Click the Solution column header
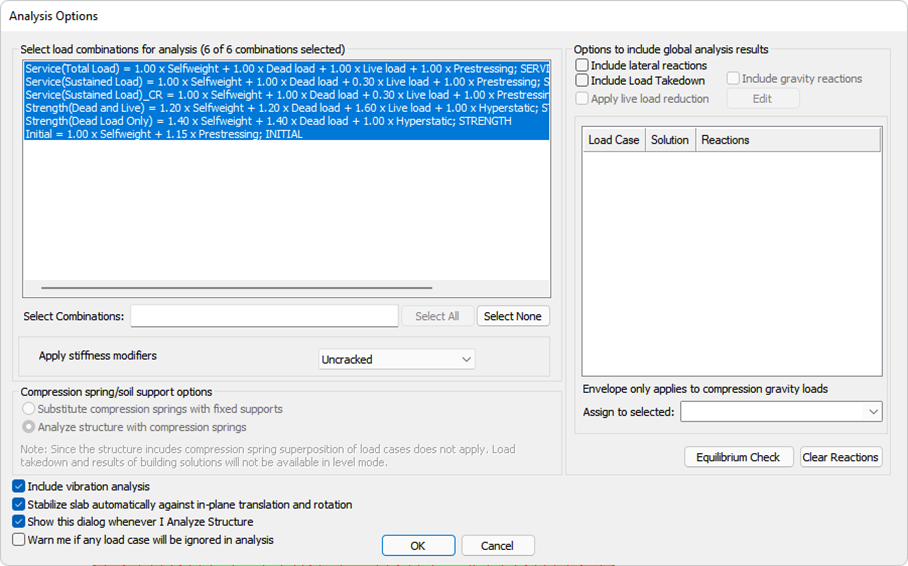908x566 pixels. pos(669,140)
